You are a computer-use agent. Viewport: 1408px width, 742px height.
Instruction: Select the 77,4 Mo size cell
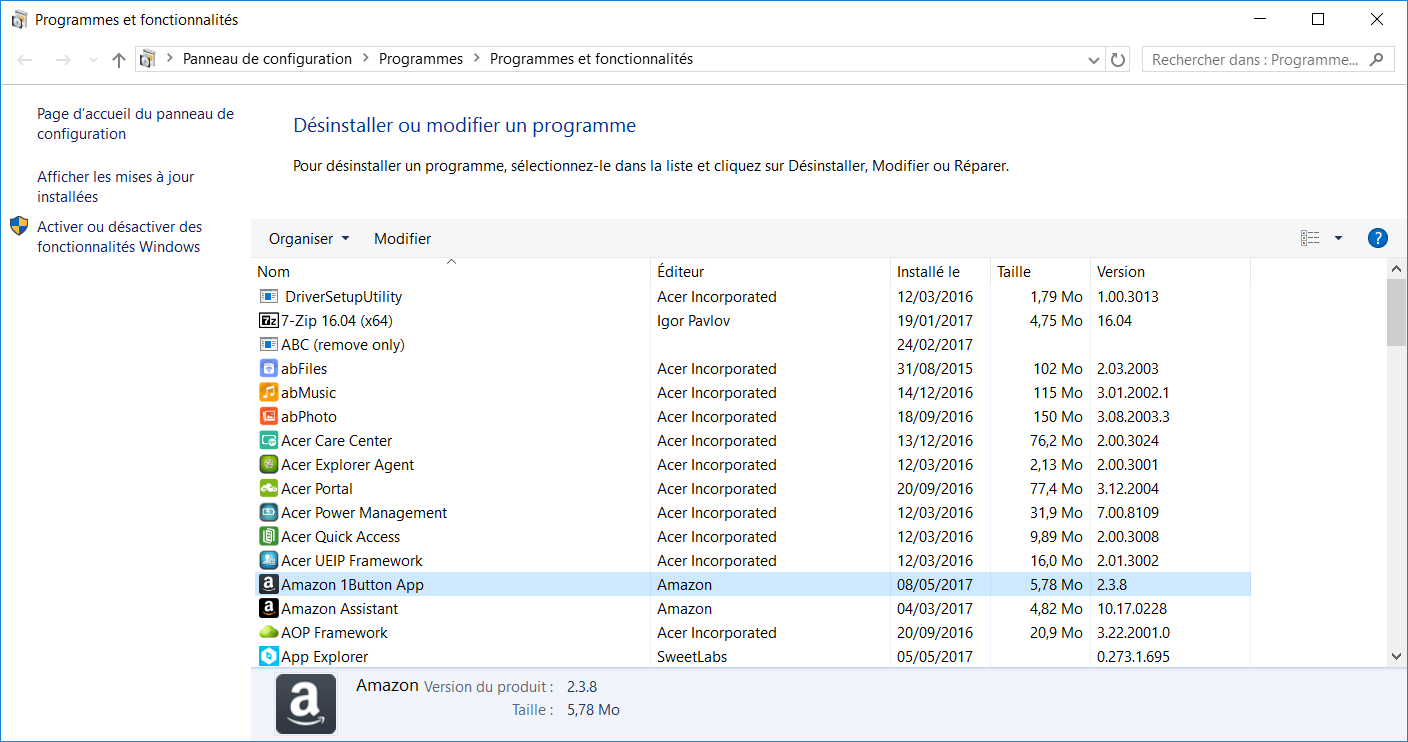click(x=1057, y=489)
